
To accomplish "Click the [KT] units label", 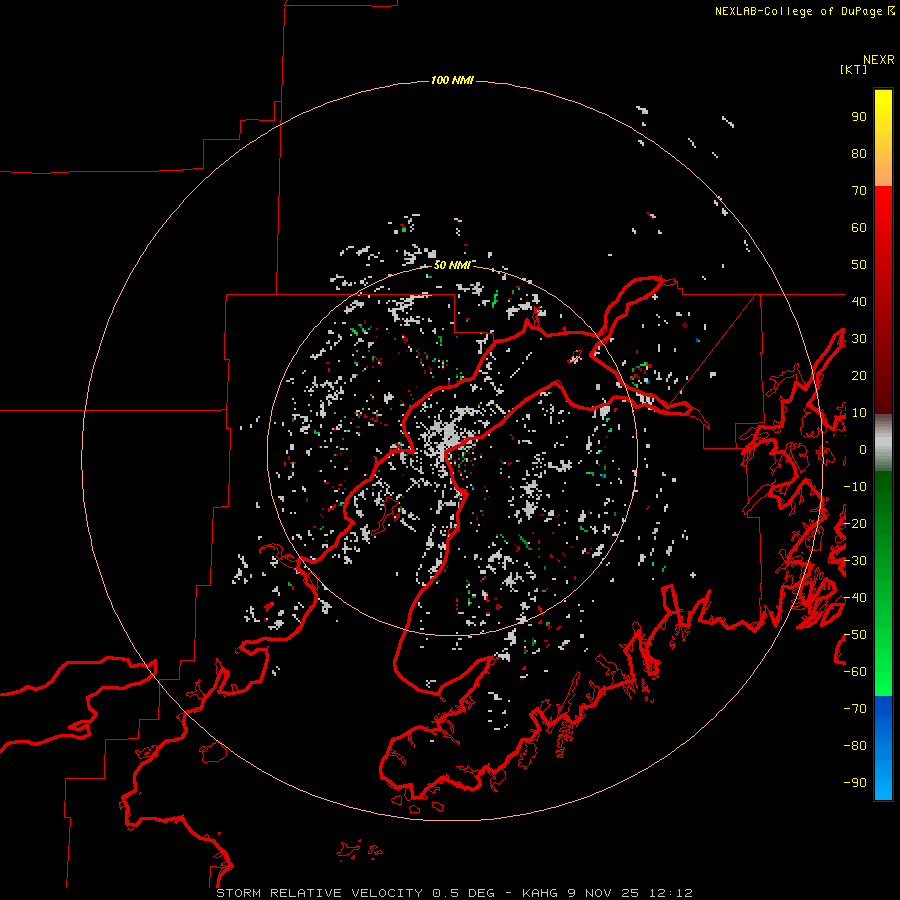I will click(854, 69).
